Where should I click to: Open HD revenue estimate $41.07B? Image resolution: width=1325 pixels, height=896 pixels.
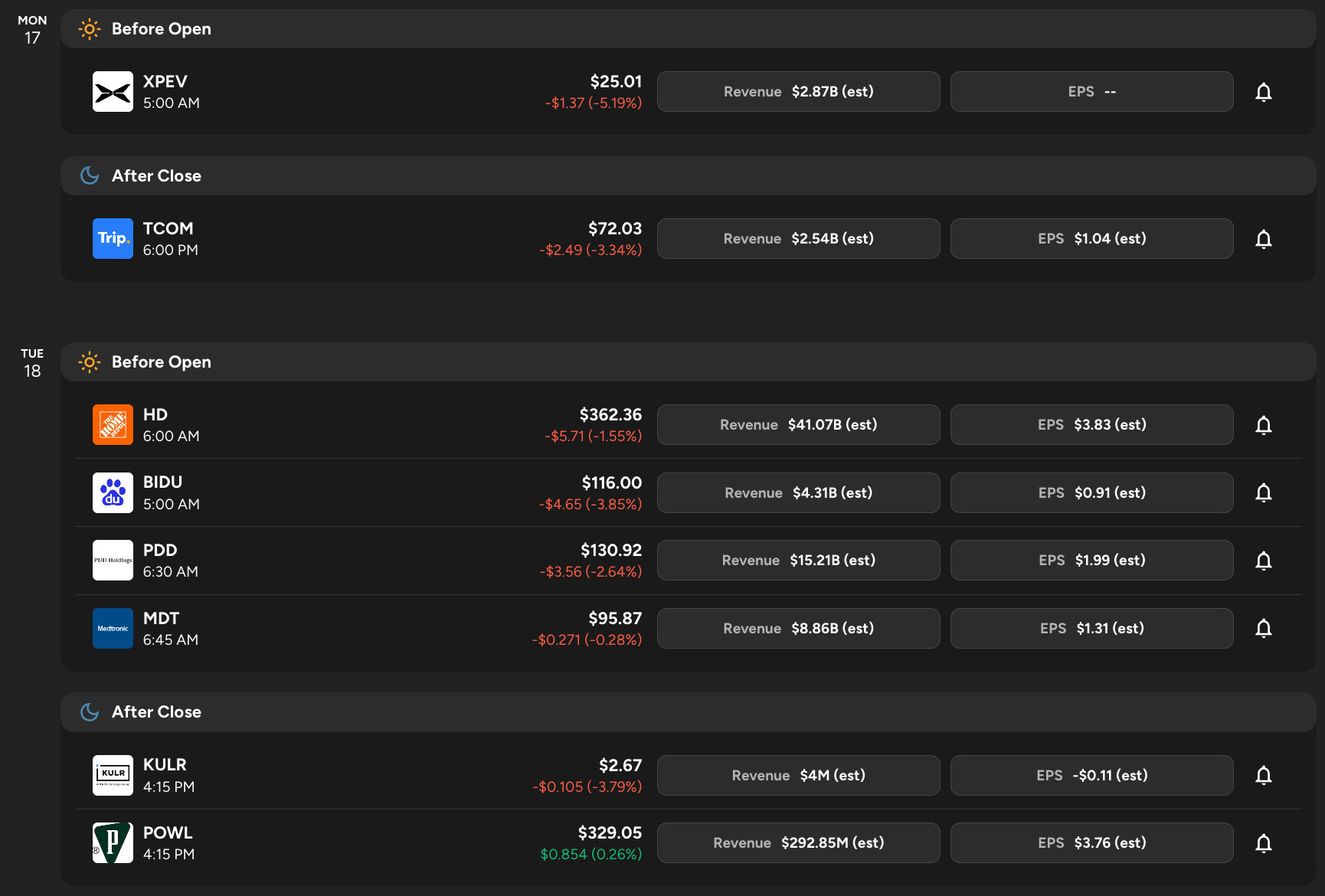pos(799,425)
